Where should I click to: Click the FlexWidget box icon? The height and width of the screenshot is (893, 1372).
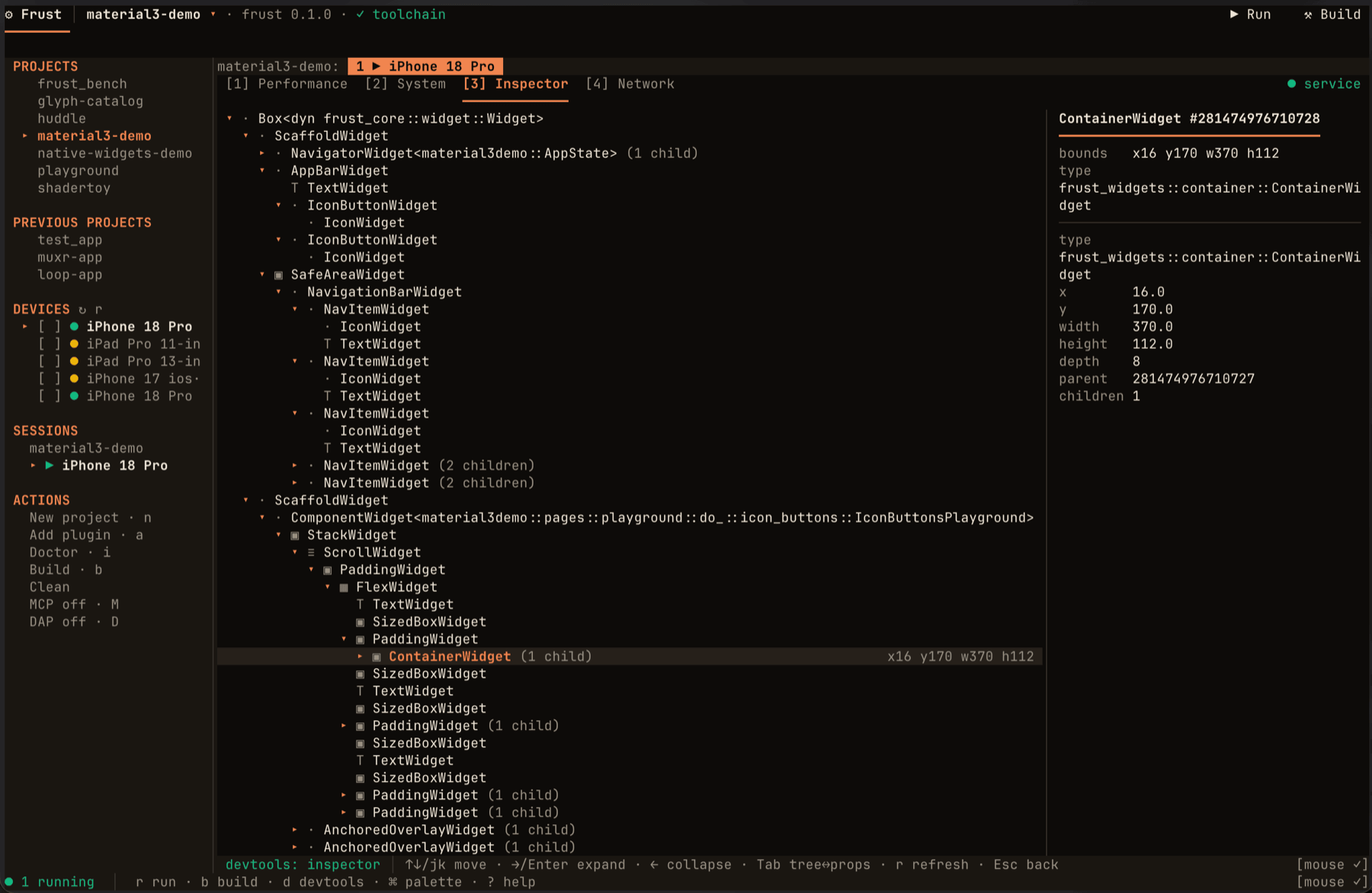(x=344, y=587)
